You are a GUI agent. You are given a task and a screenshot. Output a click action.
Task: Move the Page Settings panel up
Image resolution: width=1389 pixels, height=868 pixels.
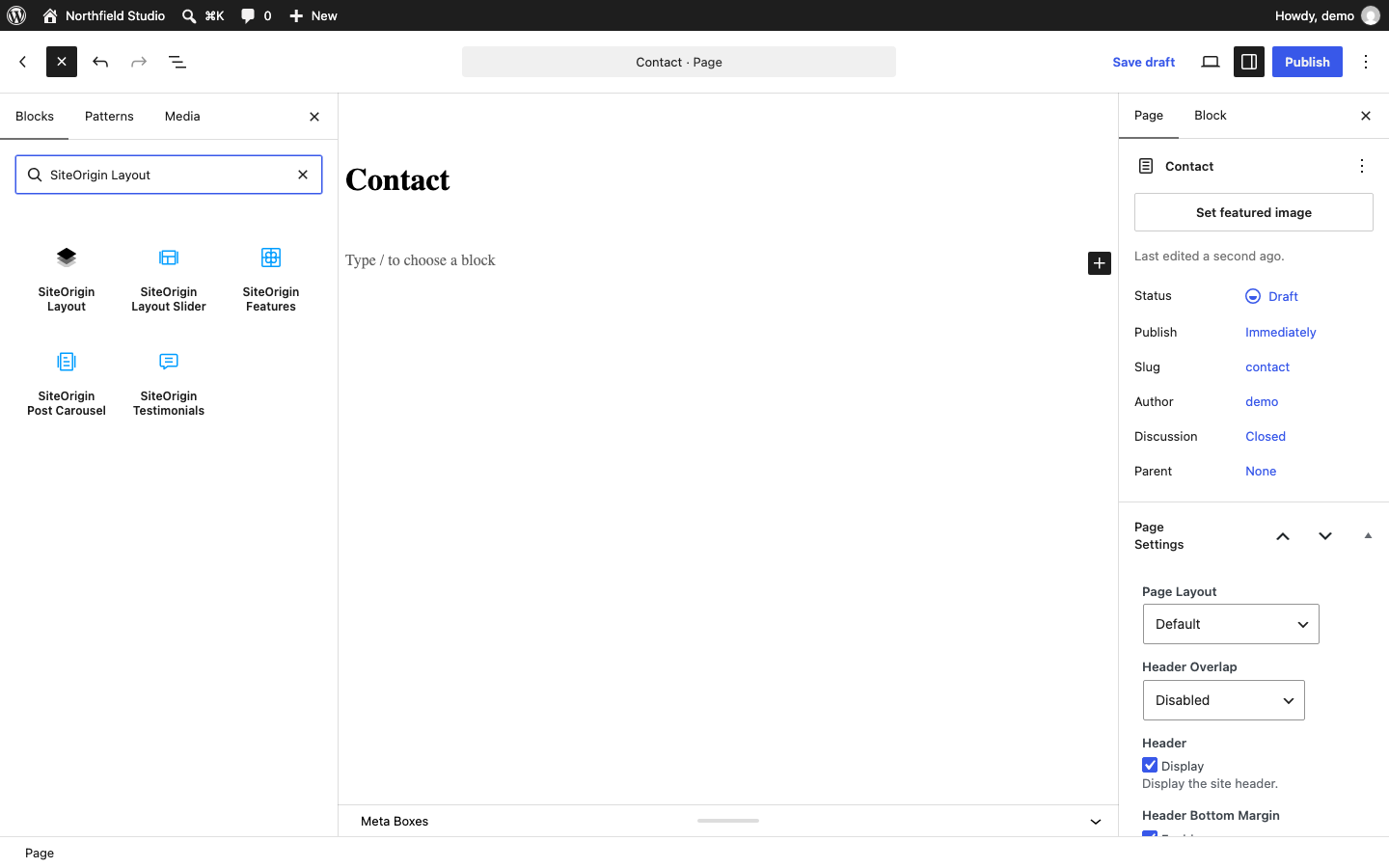1283,536
